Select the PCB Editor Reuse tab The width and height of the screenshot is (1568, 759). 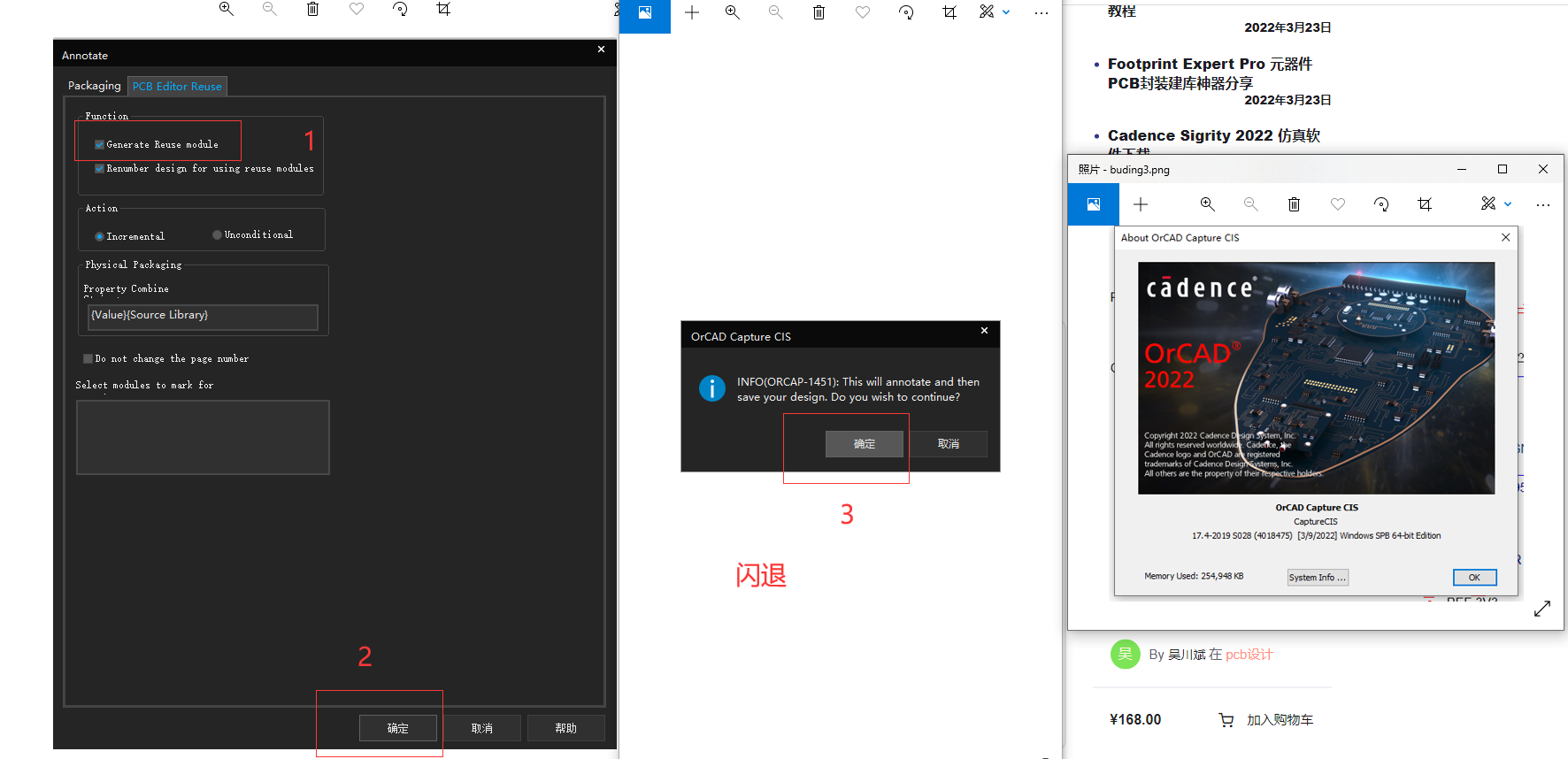point(177,86)
